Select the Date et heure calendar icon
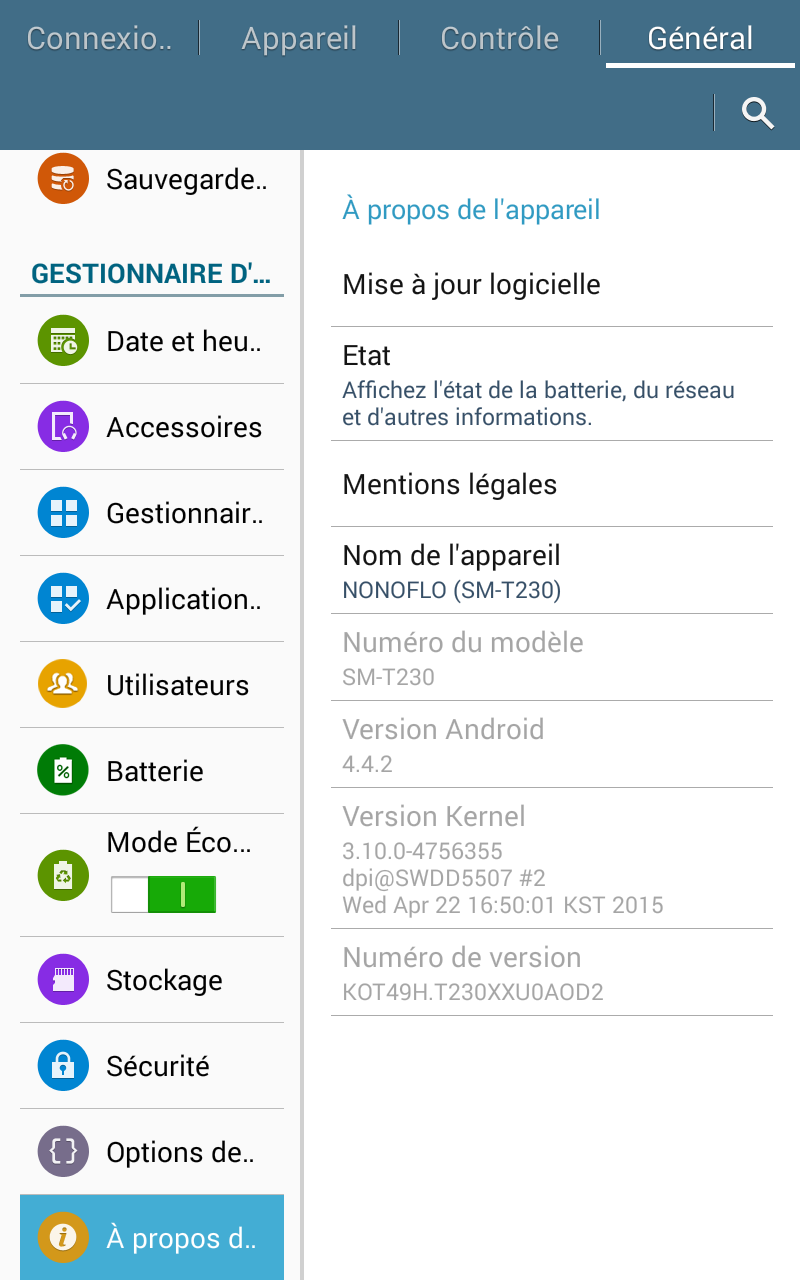 (63, 341)
